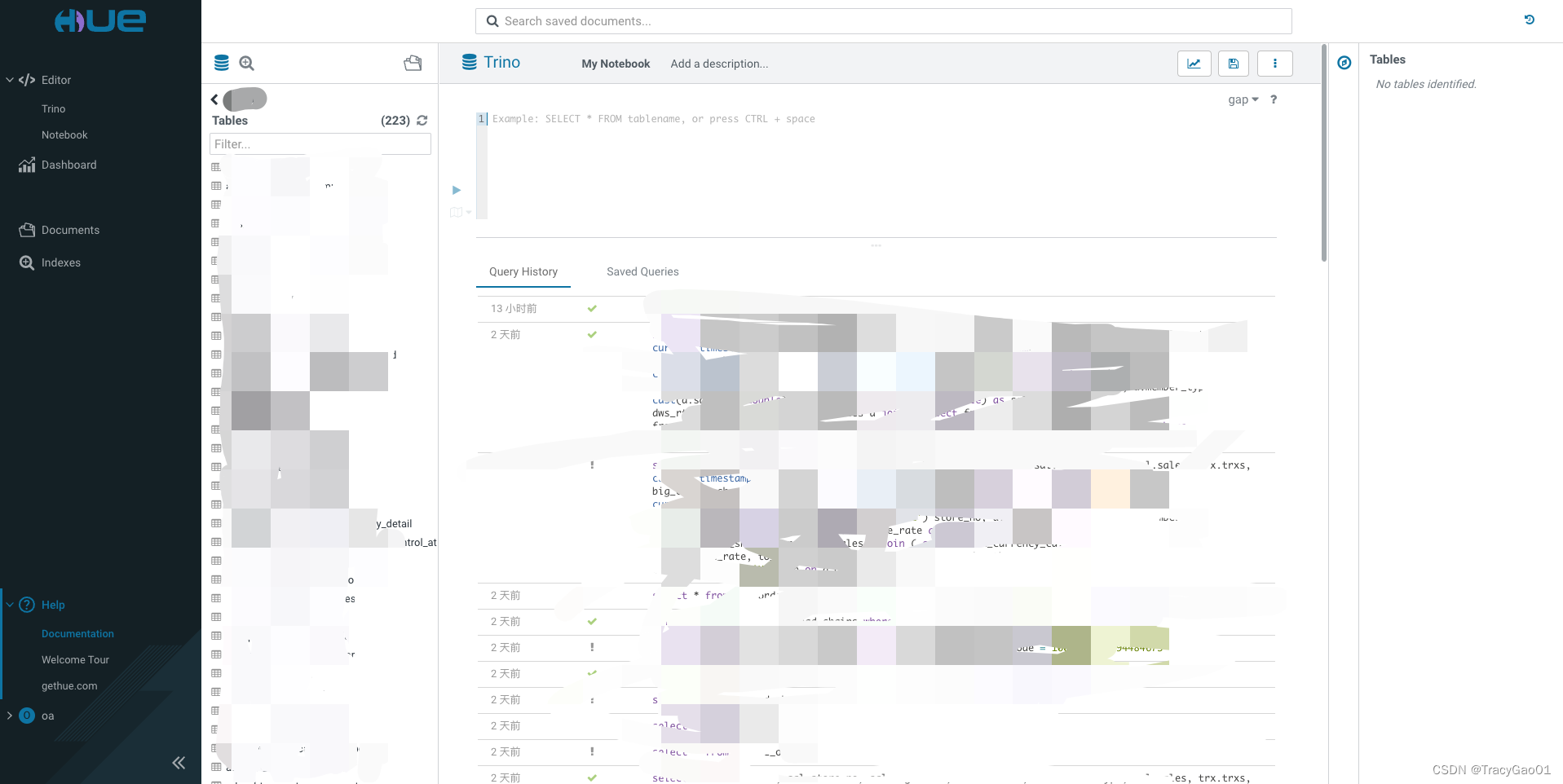Click the editor help question mark

click(x=1274, y=99)
